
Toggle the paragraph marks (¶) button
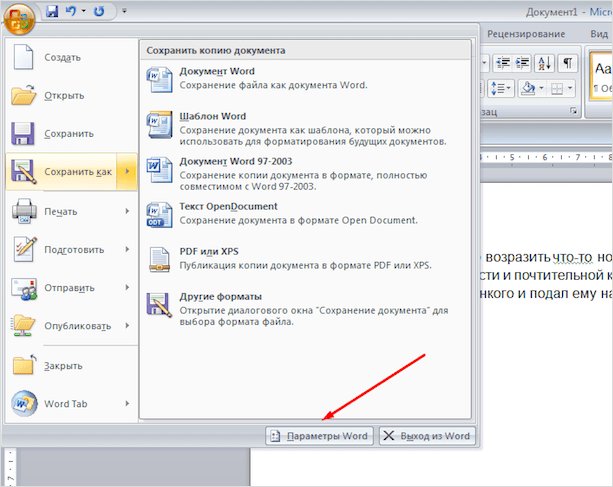pos(567,63)
